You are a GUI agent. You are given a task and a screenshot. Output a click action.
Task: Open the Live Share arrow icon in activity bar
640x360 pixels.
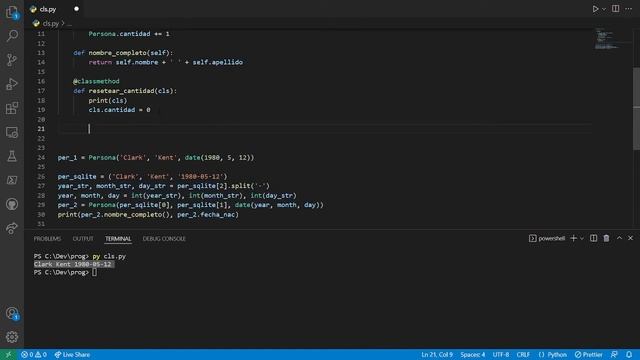[12, 228]
